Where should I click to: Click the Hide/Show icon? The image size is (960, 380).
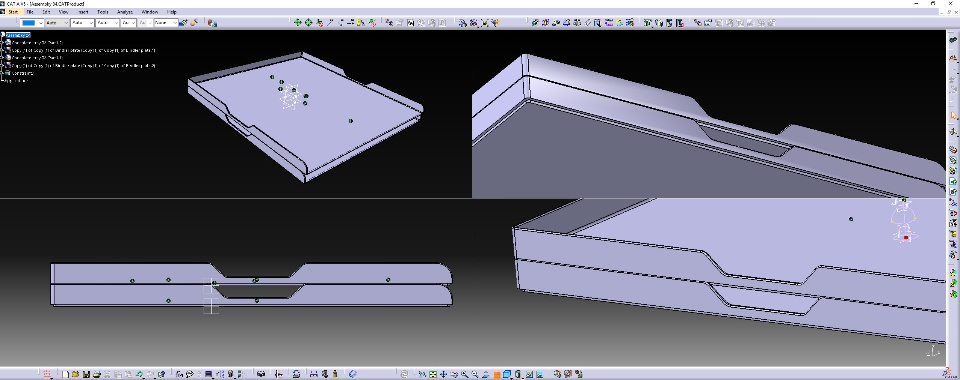[x=529, y=374]
